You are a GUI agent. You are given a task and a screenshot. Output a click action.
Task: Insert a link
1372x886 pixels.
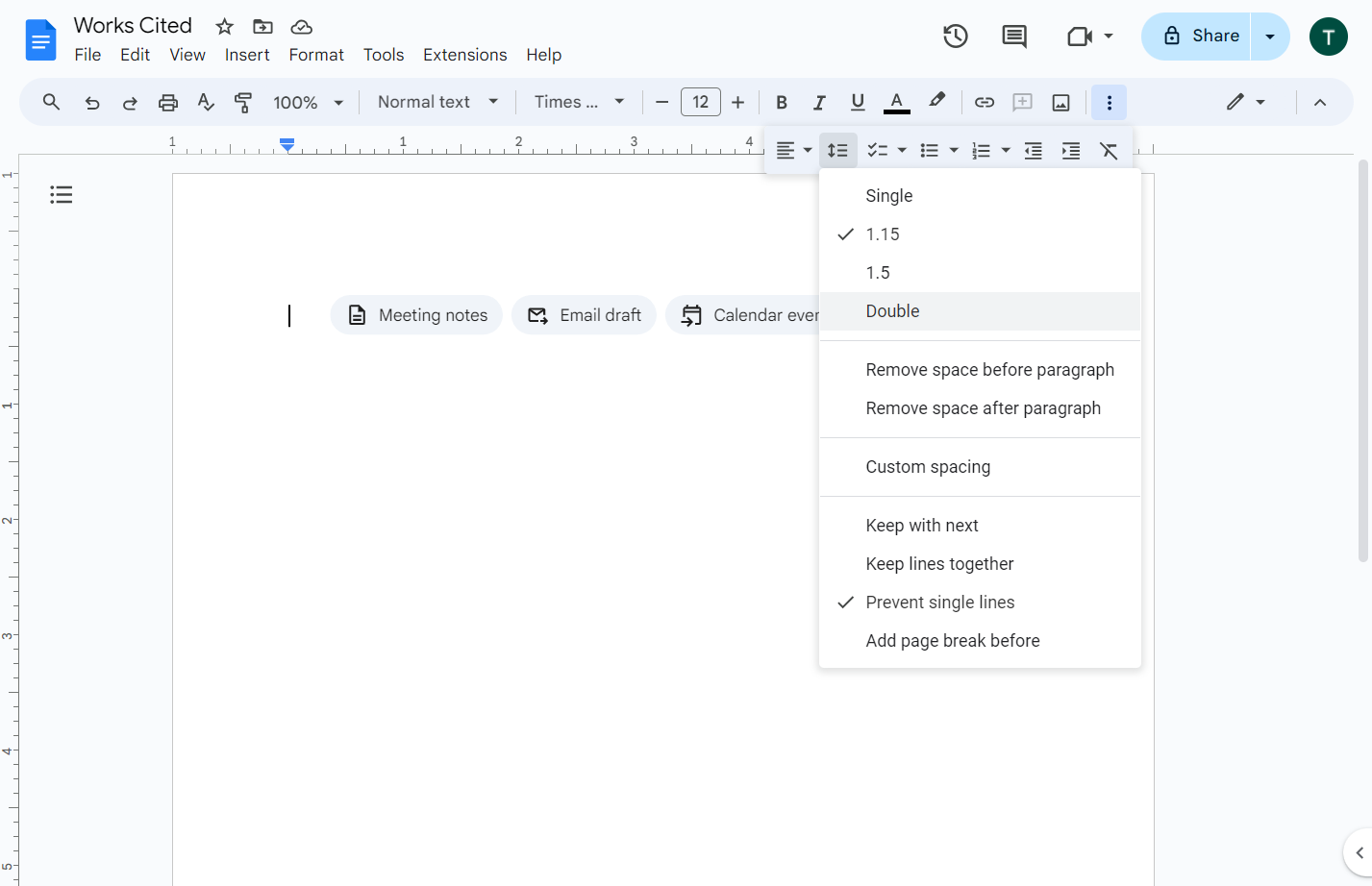point(985,103)
